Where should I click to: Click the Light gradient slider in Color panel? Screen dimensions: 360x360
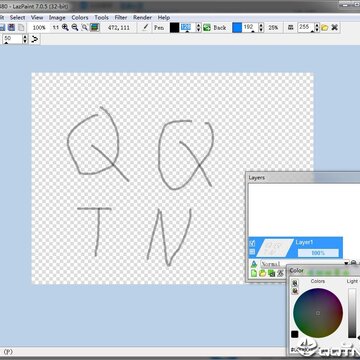[352, 313]
